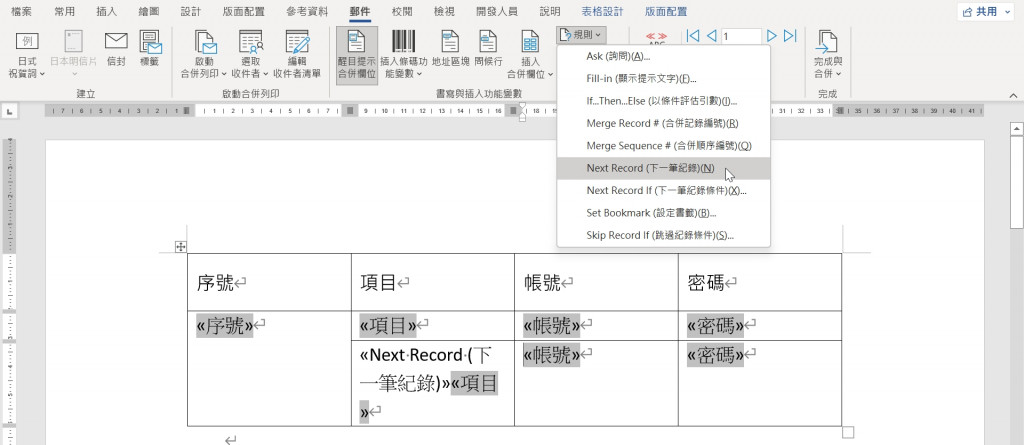The height and width of the screenshot is (445, 1024).
Task: Click the «Next Record» field text
Action: tap(426, 369)
